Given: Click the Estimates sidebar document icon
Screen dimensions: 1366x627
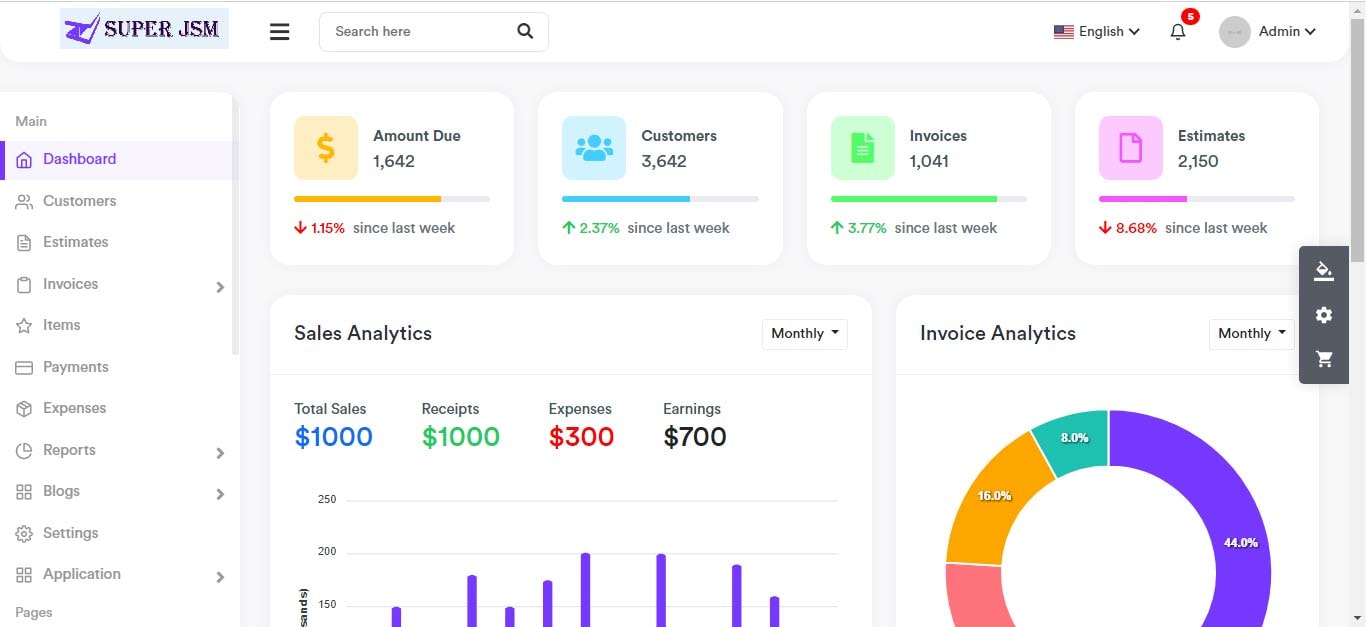Looking at the screenshot, I should click(x=24, y=243).
